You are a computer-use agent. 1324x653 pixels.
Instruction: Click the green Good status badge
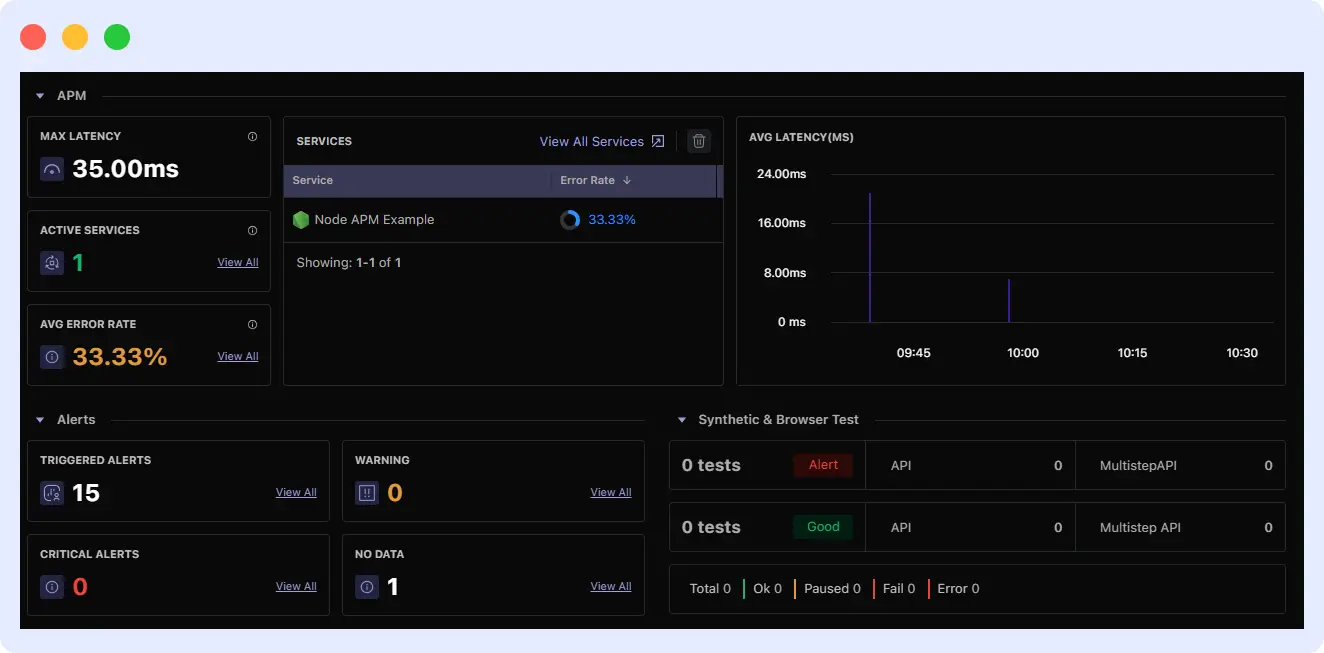point(823,527)
